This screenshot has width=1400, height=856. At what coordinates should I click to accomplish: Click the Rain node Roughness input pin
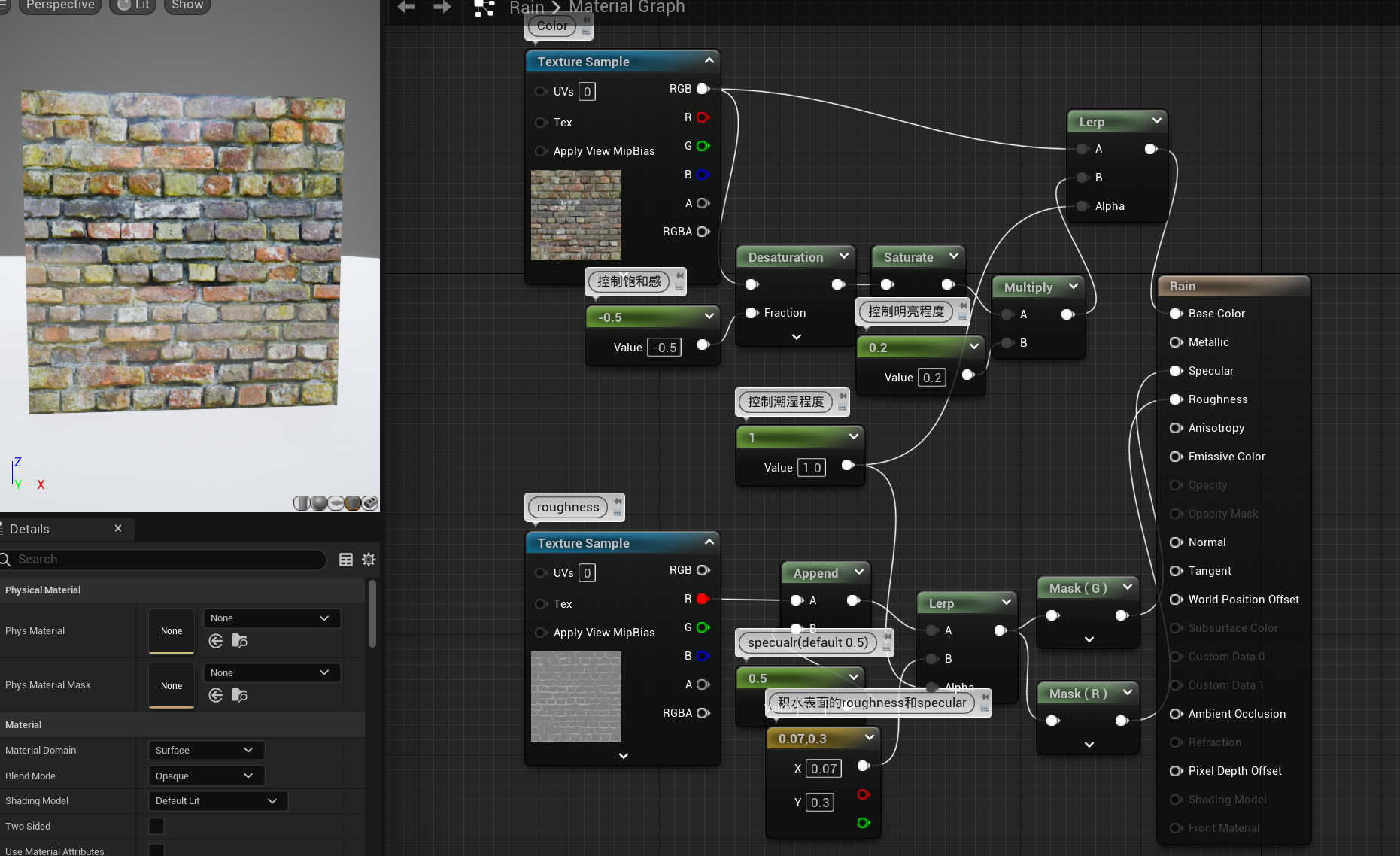click(1176, 399)
